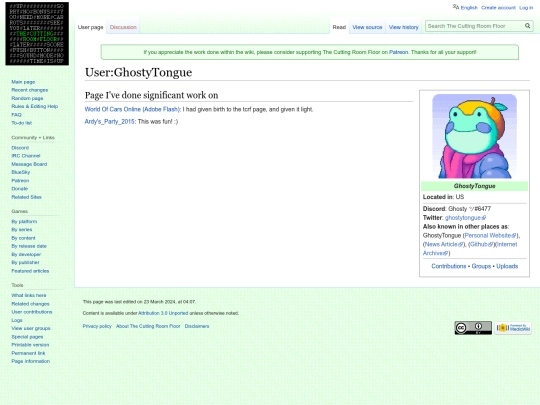Open Contributions link in infobox
This screenshot has width=540, height=405.
[x=449, y=266]
